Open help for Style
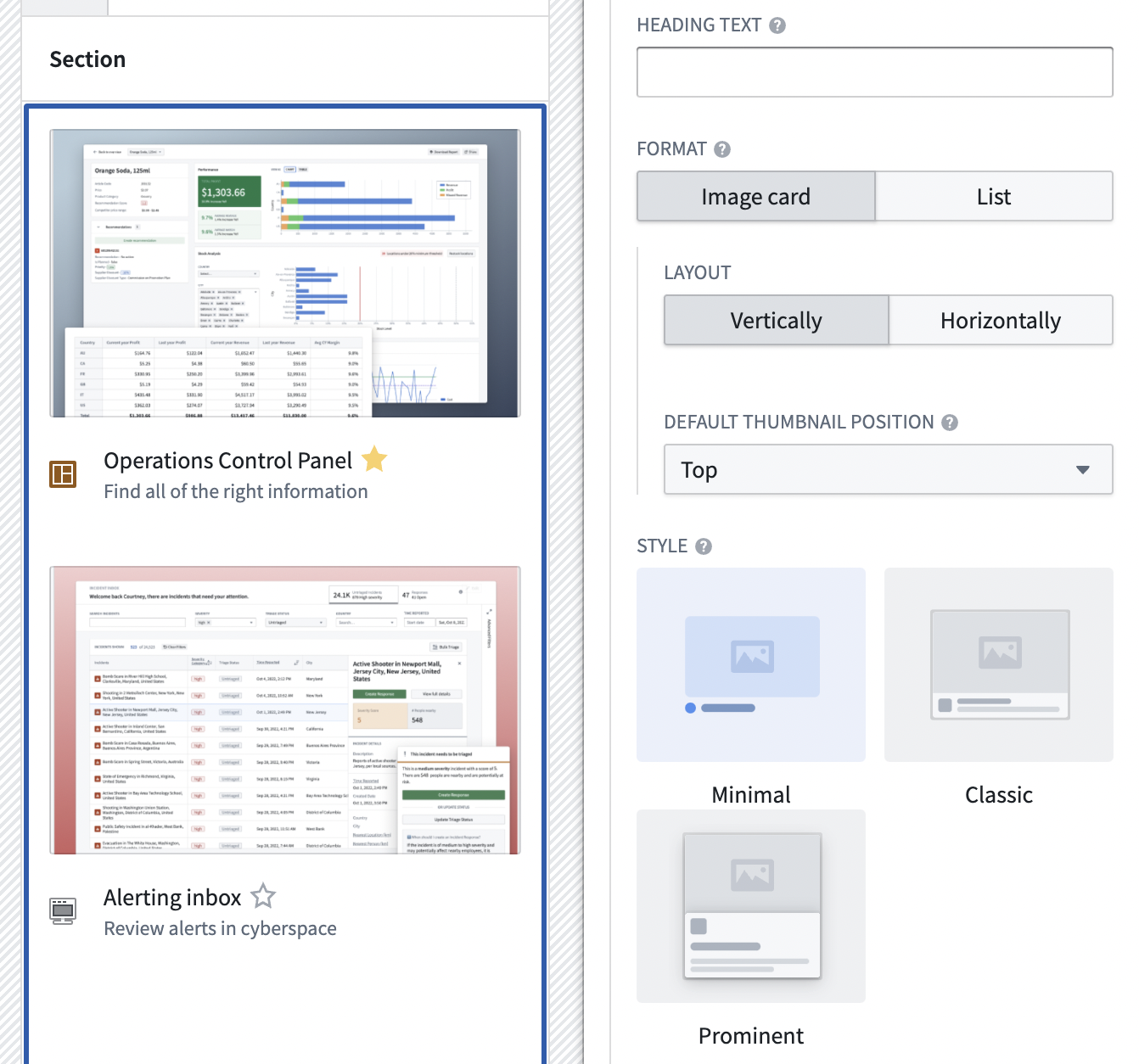 (x=704, y=546)
